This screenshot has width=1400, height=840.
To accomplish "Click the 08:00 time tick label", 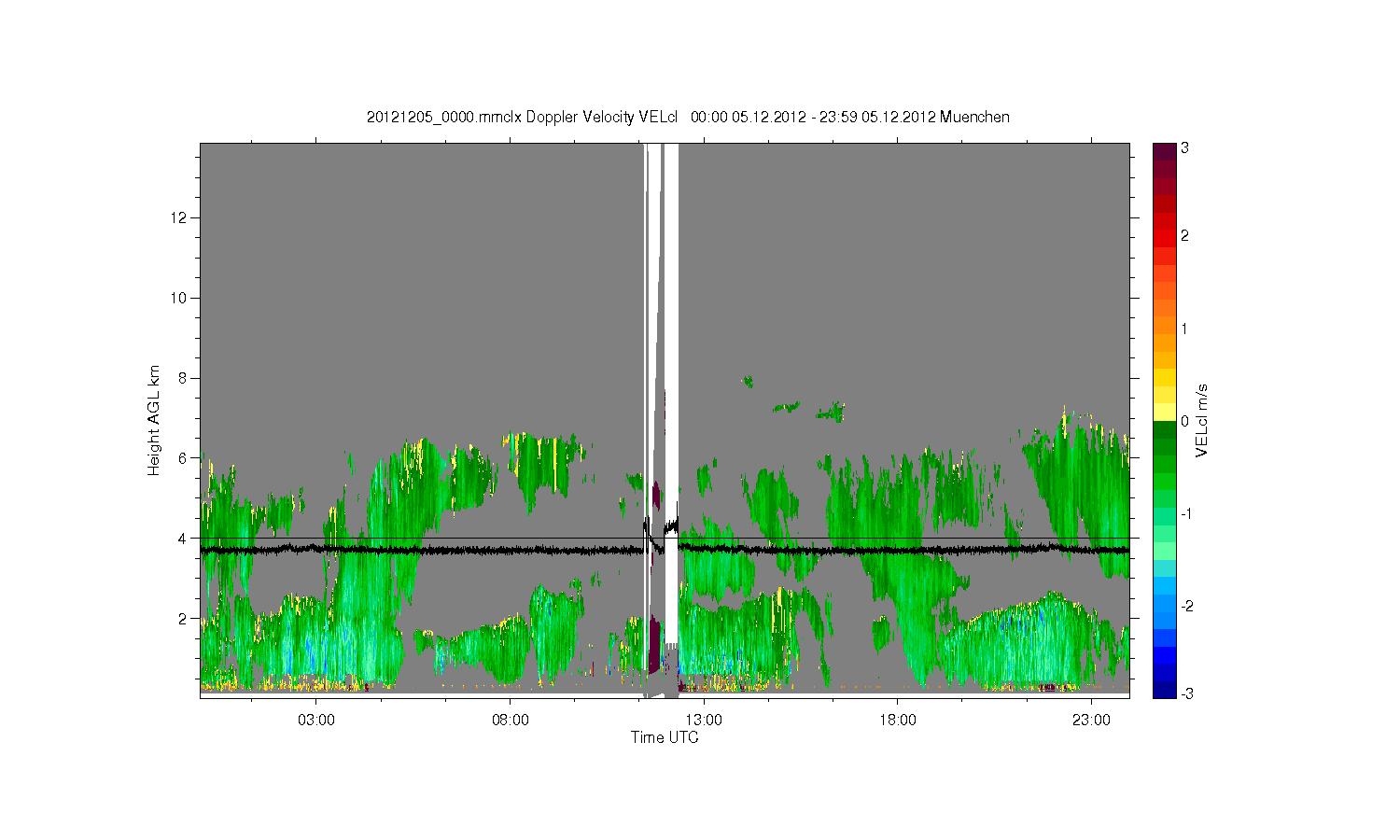I will pyautogui.click(x=511, y=720).
